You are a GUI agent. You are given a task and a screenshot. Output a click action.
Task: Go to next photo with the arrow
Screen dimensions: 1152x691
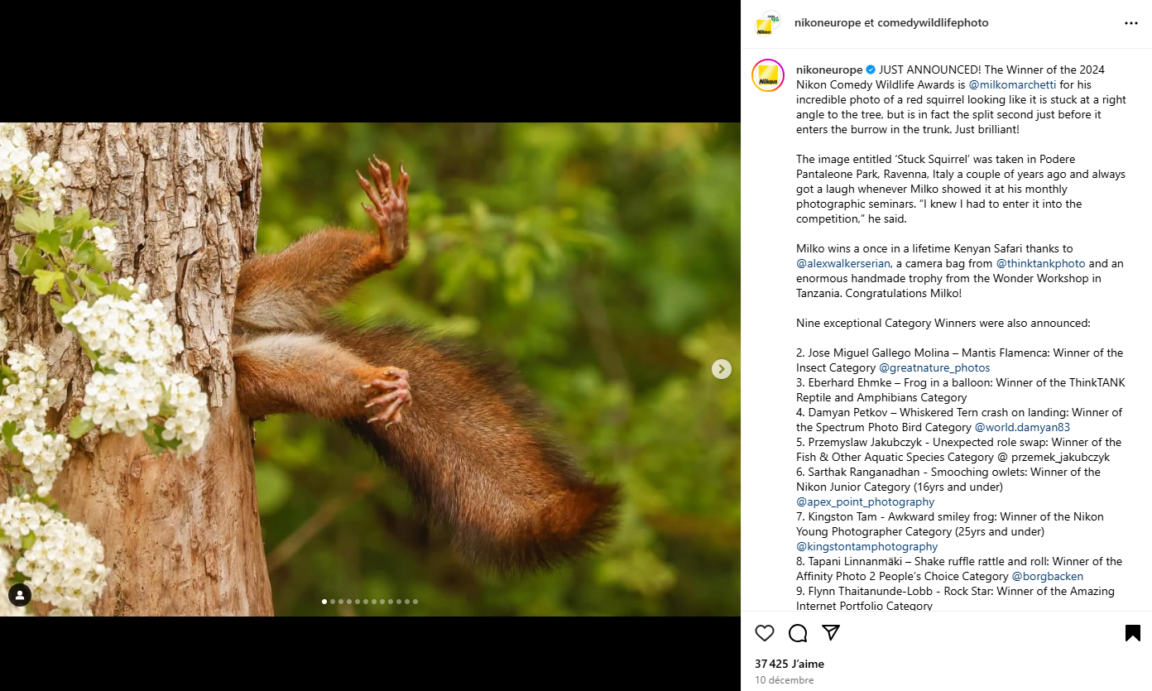coord(721,369)
